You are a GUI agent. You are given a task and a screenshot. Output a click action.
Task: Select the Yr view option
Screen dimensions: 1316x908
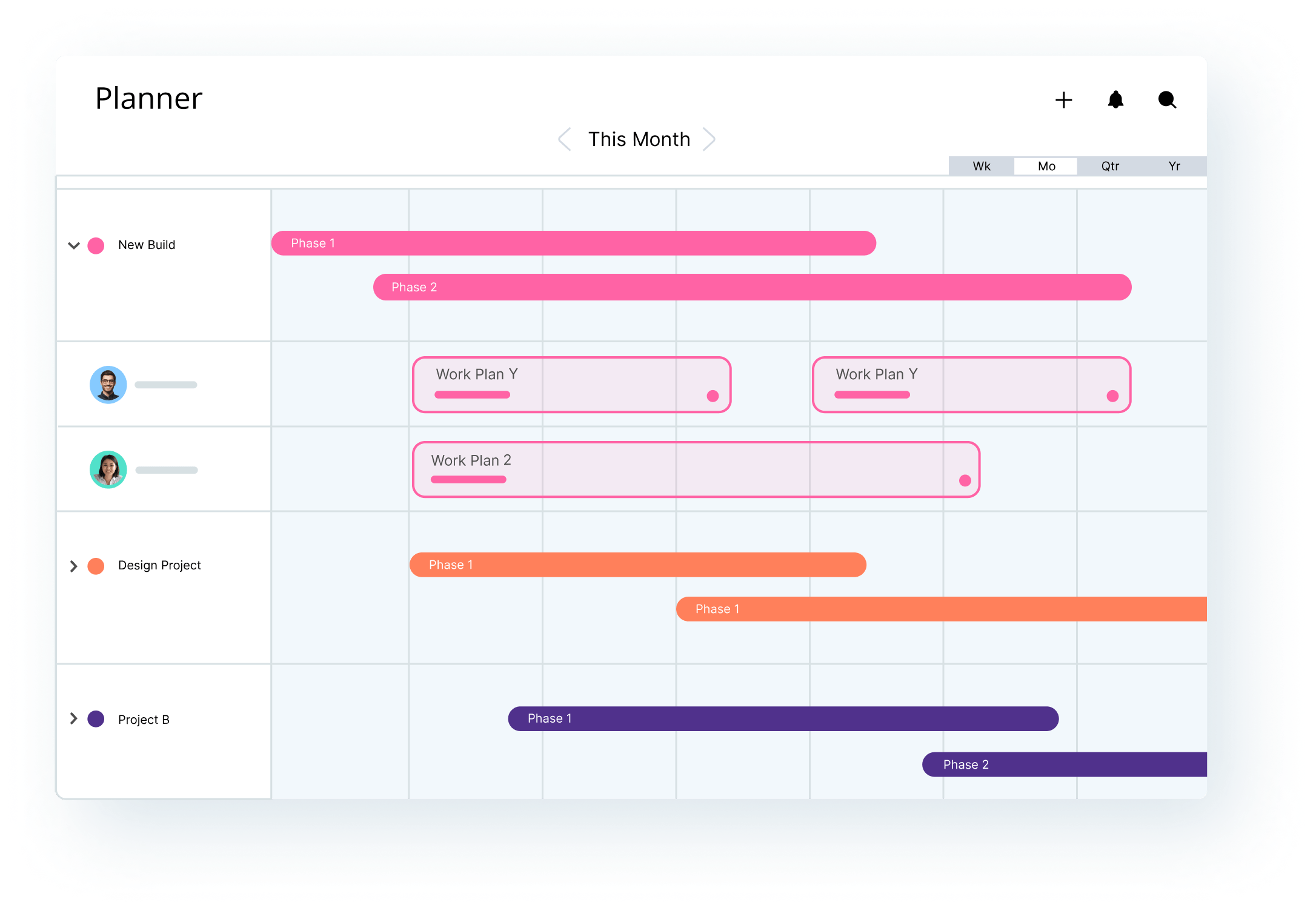click(1174, 165)
